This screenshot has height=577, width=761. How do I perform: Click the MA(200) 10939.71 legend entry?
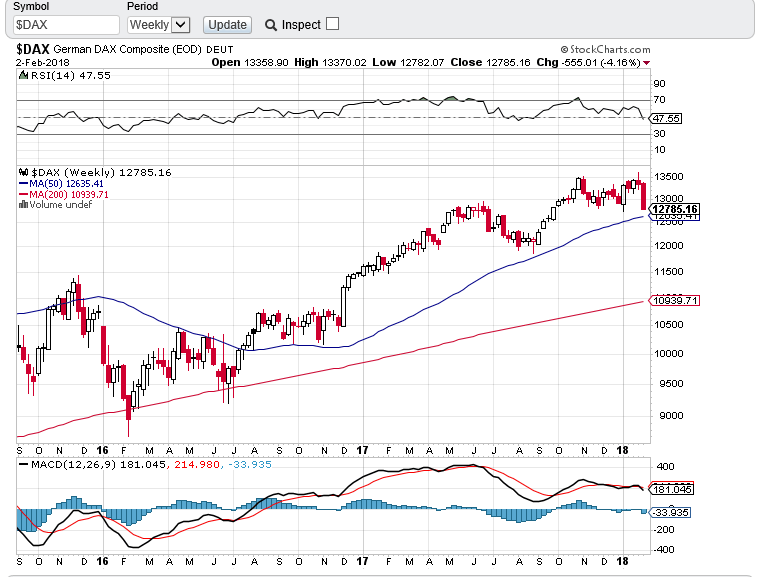pyautogui.click(x=64, y=195)
